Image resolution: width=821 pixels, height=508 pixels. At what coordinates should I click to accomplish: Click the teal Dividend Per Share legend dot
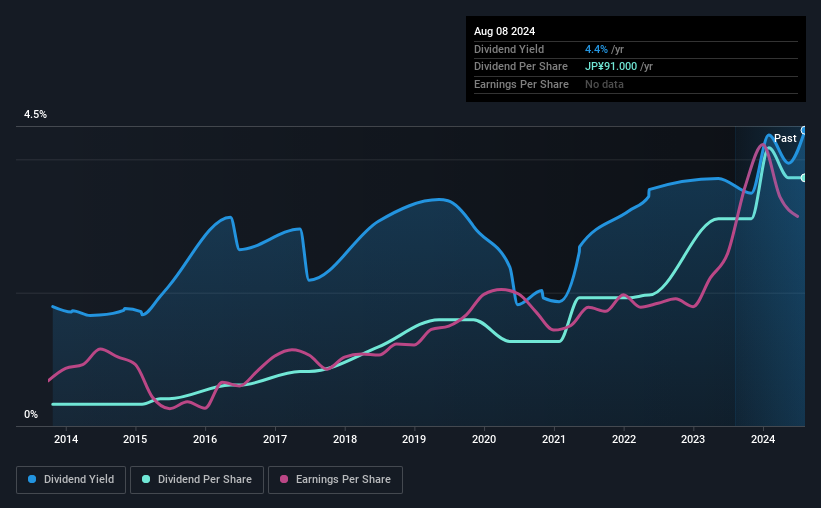click(x=146, y=479)
